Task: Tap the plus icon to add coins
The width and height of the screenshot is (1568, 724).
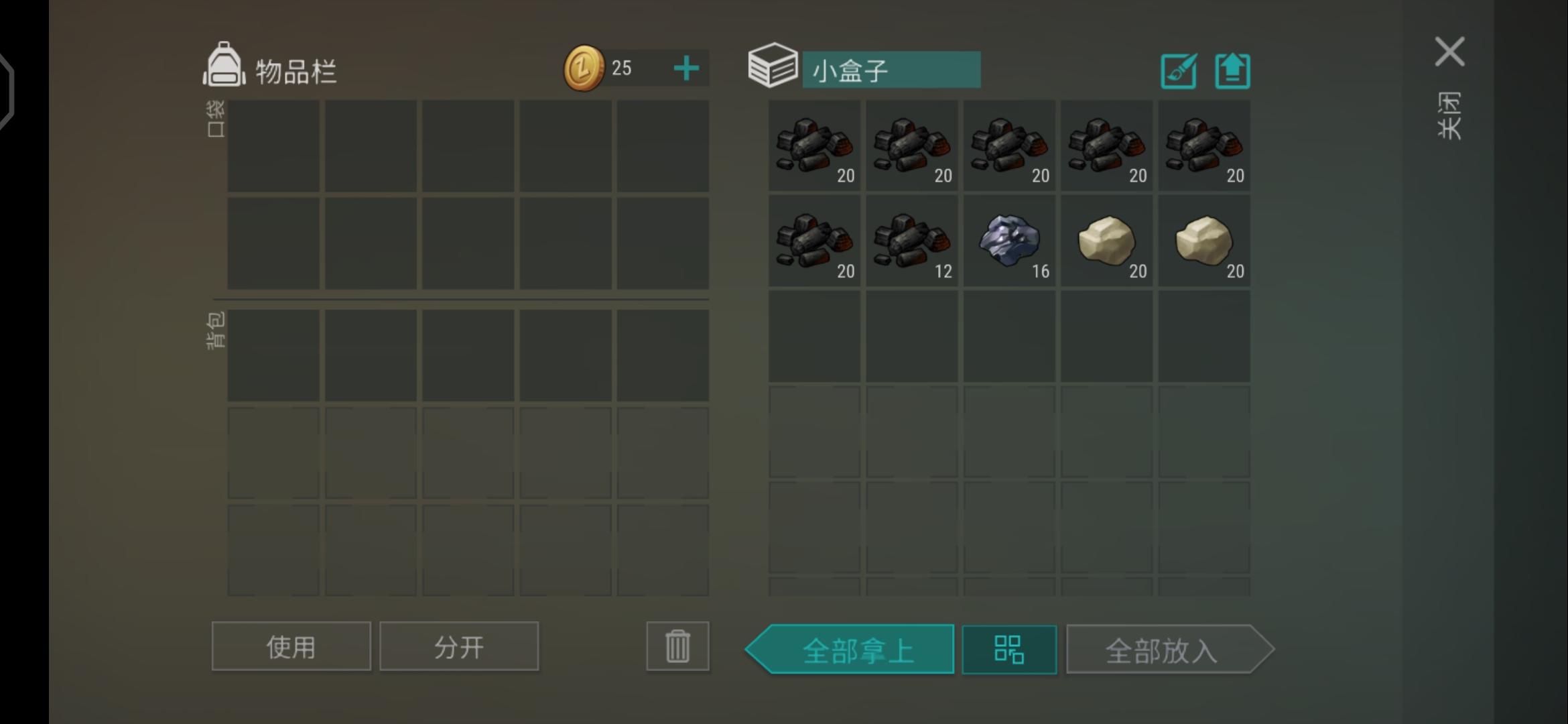Action: click(686, 68)
